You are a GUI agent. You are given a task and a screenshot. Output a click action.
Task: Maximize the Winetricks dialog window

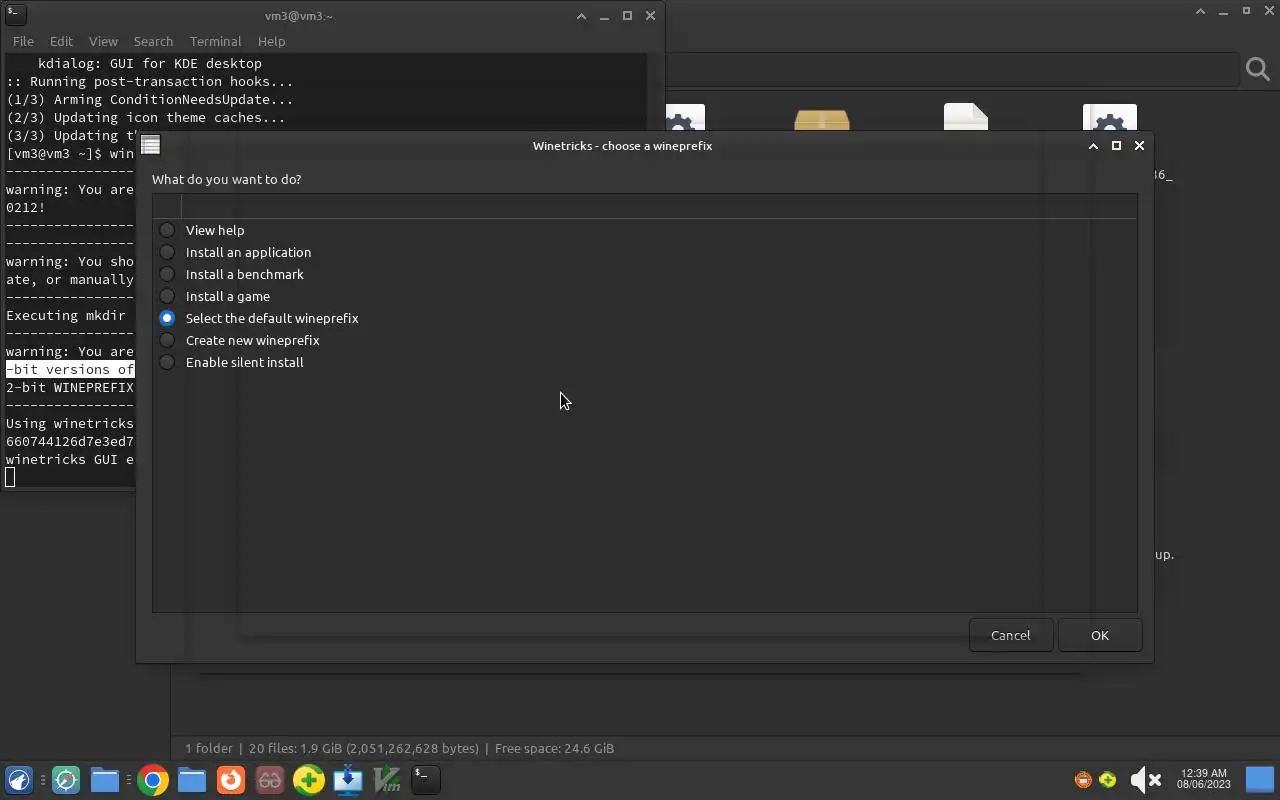click(1116, 146)
